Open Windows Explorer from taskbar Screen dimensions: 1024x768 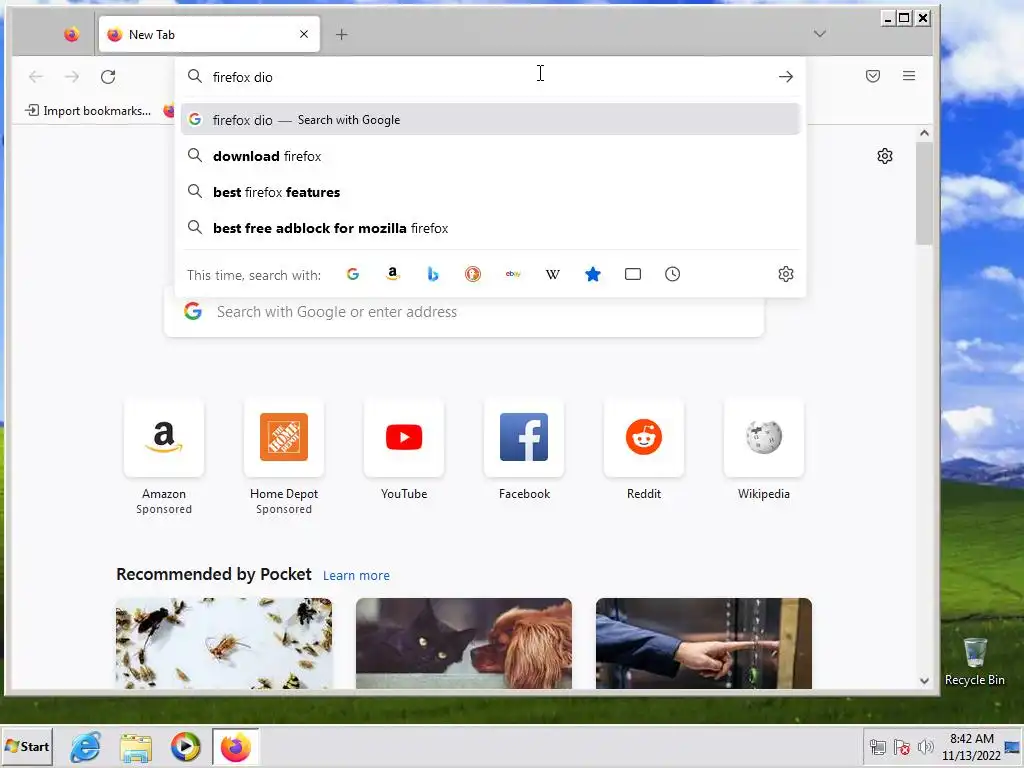click(x=136, y=747)
